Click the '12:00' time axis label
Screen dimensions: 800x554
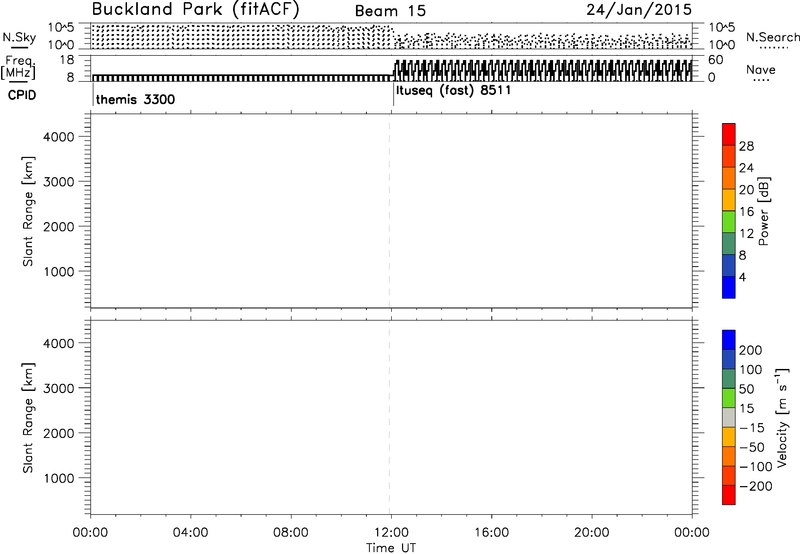point(391,533)
